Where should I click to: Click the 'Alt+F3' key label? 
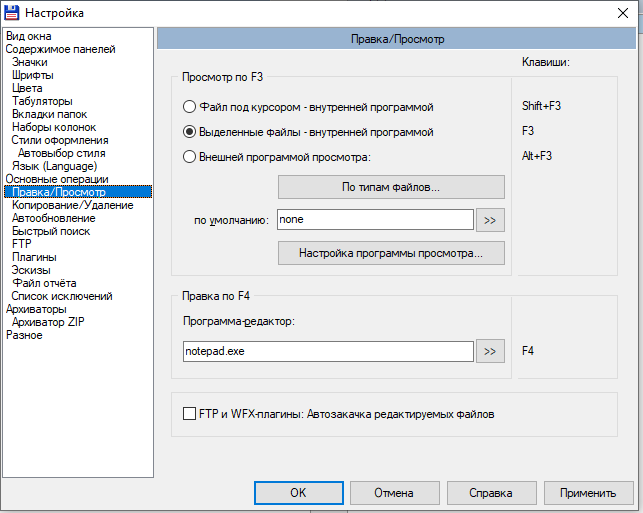537,156
